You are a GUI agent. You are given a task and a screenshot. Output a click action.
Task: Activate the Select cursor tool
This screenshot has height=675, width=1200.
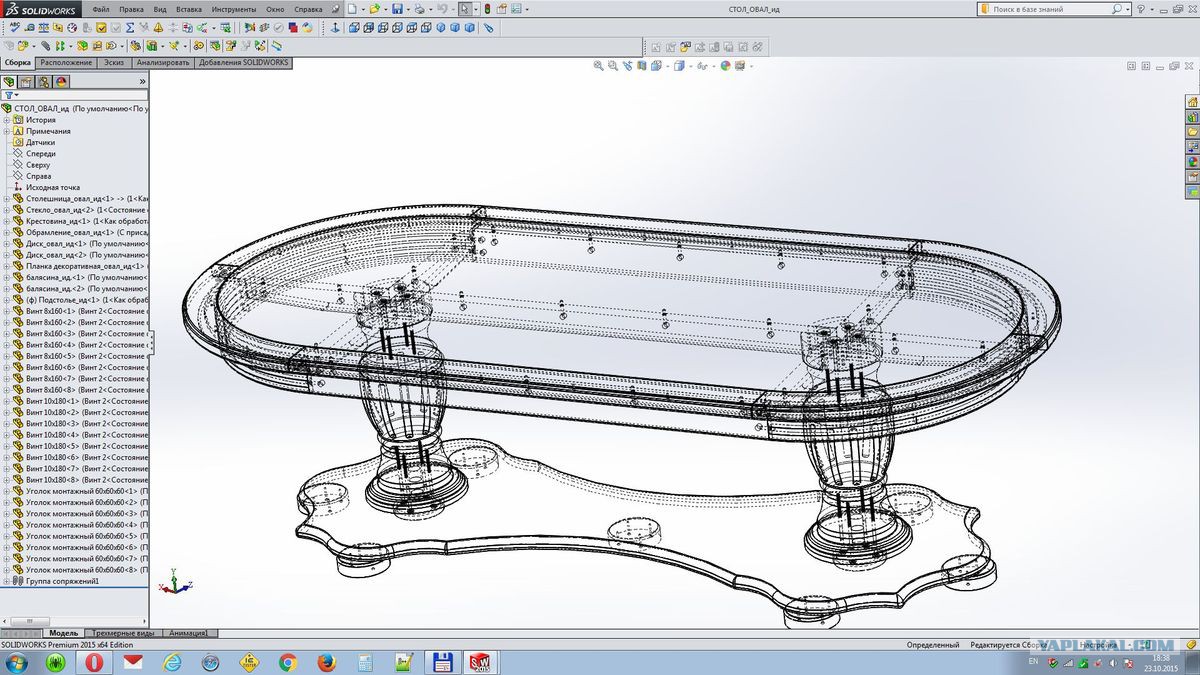464,8
